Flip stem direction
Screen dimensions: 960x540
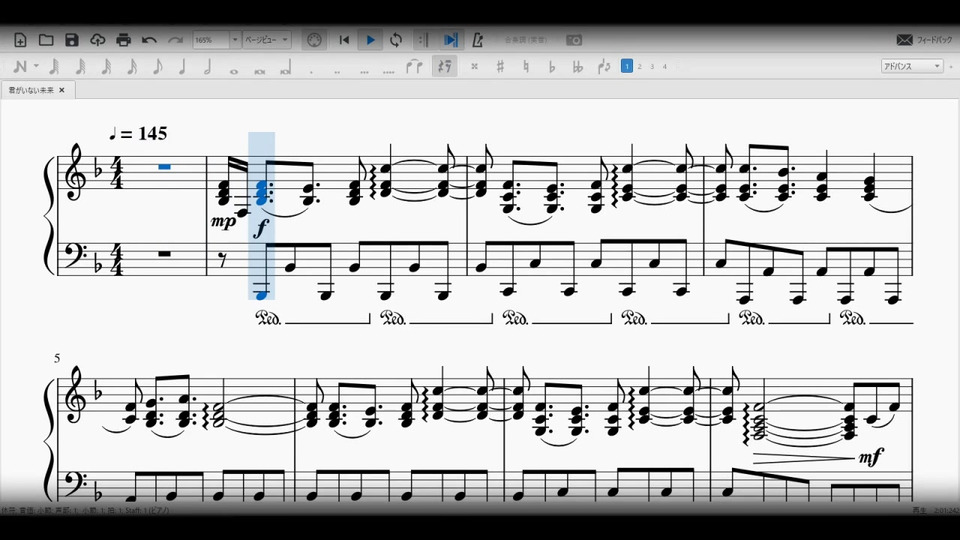(604, 67)
